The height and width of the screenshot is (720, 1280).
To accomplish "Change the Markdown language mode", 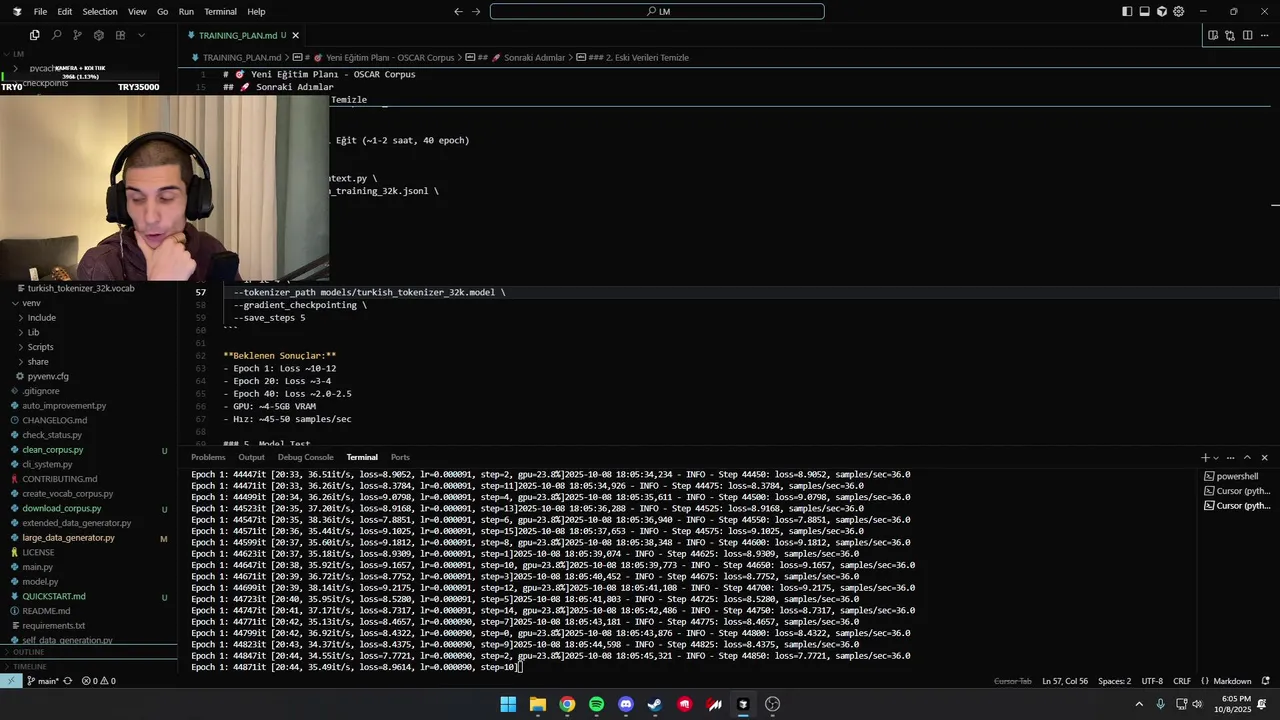I will 1232,681.
